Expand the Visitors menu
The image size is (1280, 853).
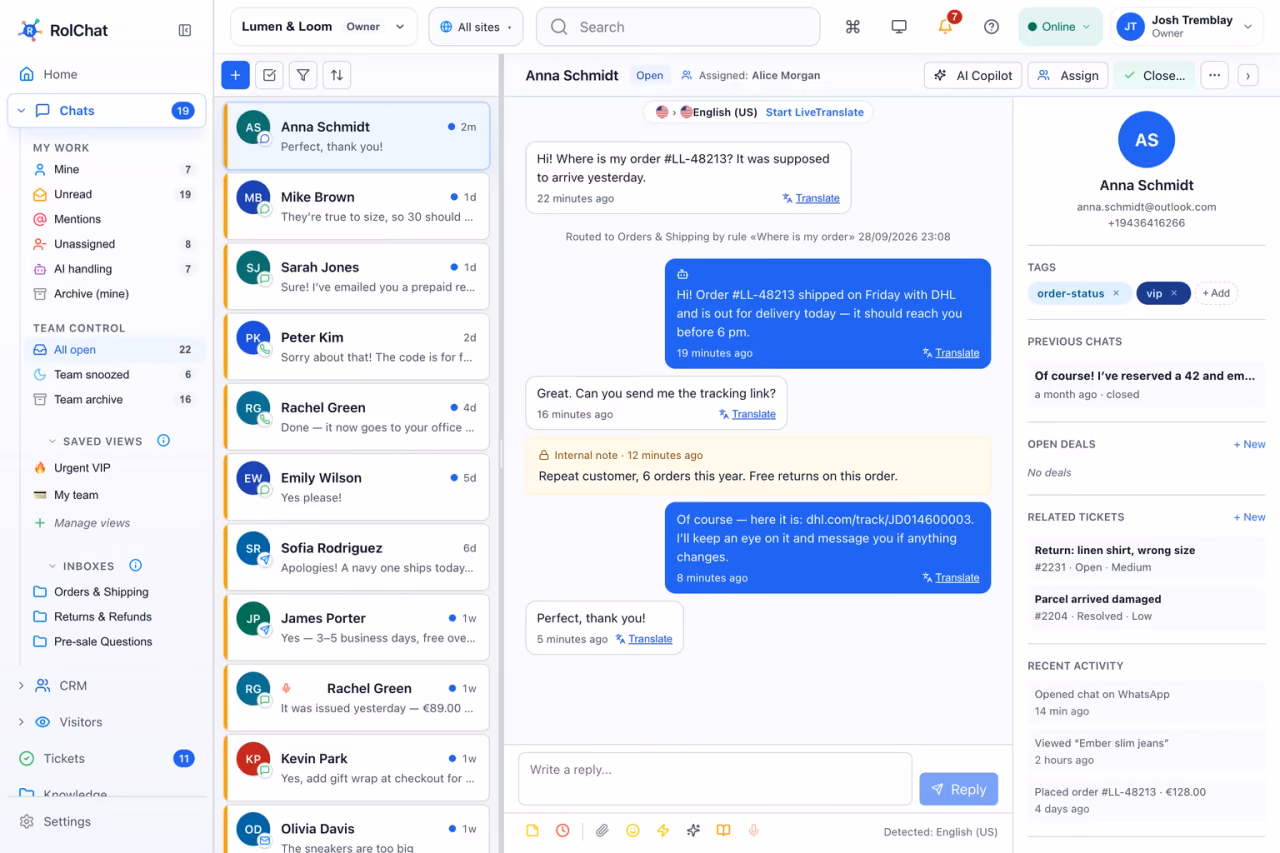(x=21, y=722)
